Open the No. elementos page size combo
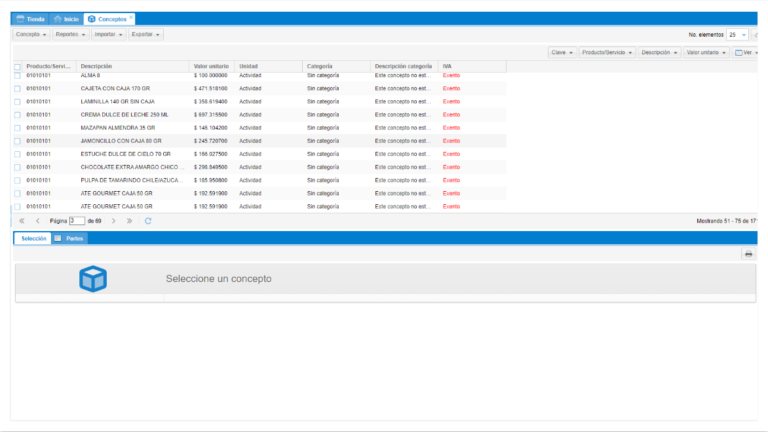 (737, 34)
